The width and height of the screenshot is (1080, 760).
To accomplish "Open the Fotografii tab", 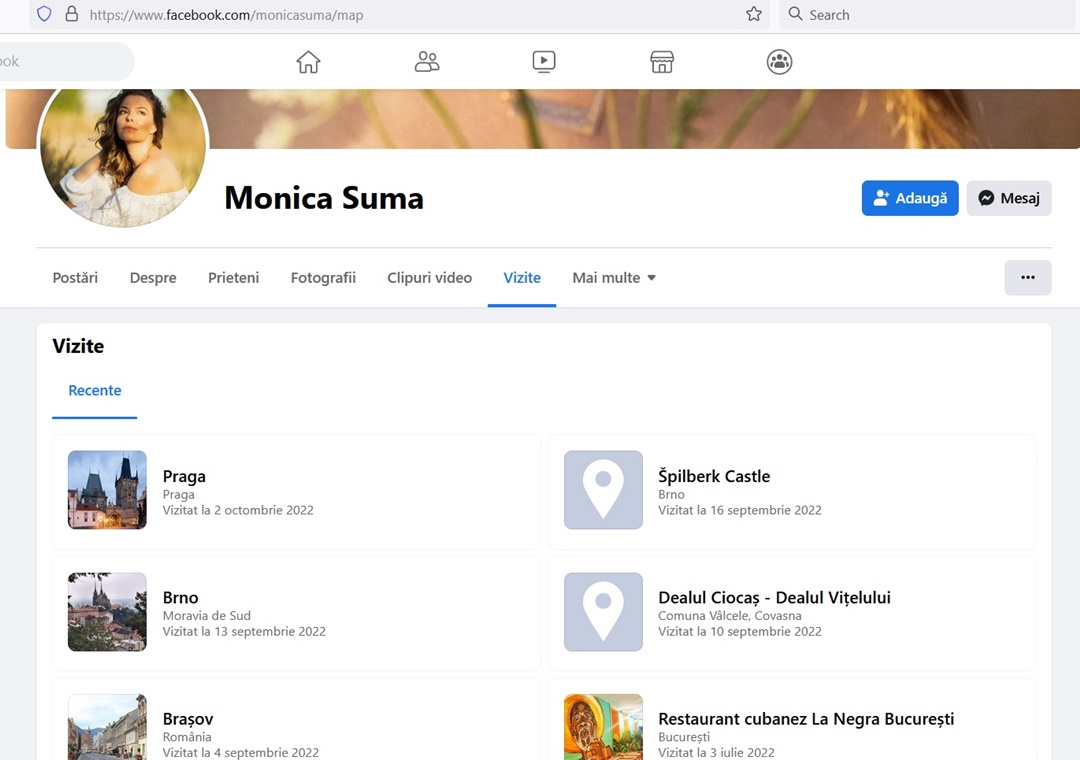I will 323,278.
